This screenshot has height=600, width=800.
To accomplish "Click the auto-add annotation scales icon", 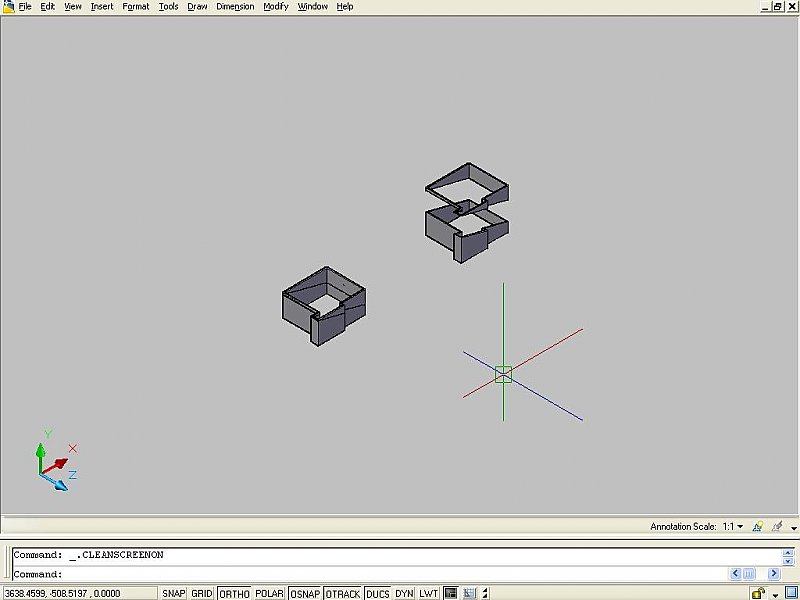I will (777, 526).
